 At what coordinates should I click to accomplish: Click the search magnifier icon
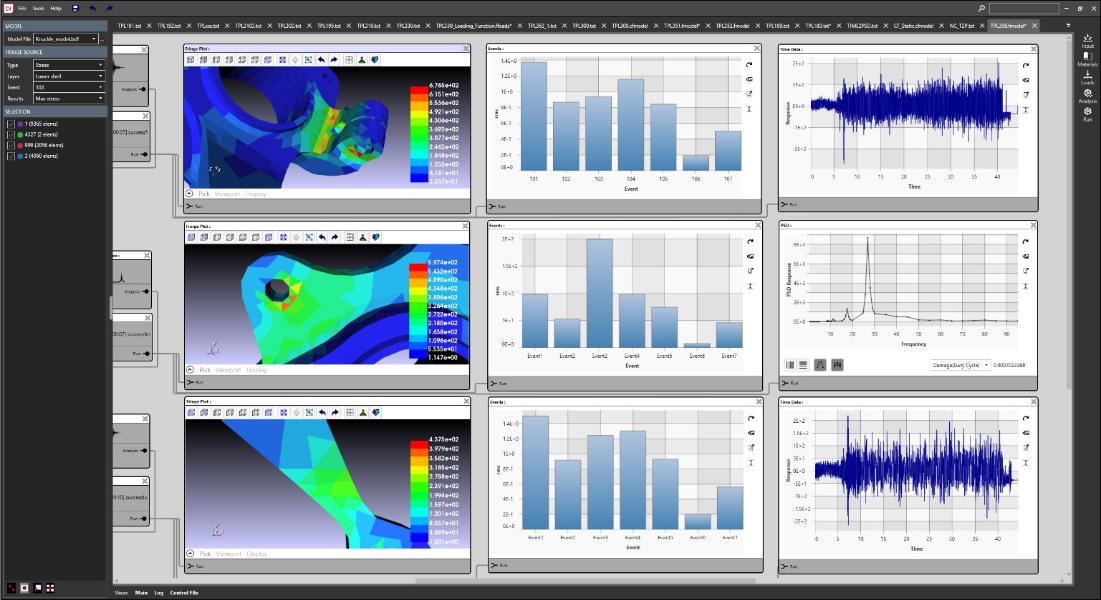tap(981, 8)
